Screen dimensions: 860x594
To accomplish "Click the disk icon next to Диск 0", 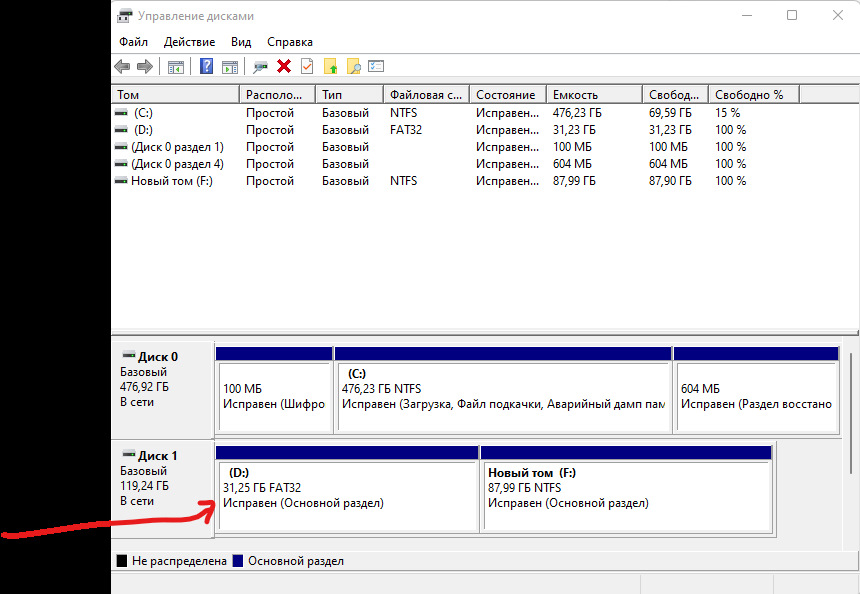I will (128, 355).
